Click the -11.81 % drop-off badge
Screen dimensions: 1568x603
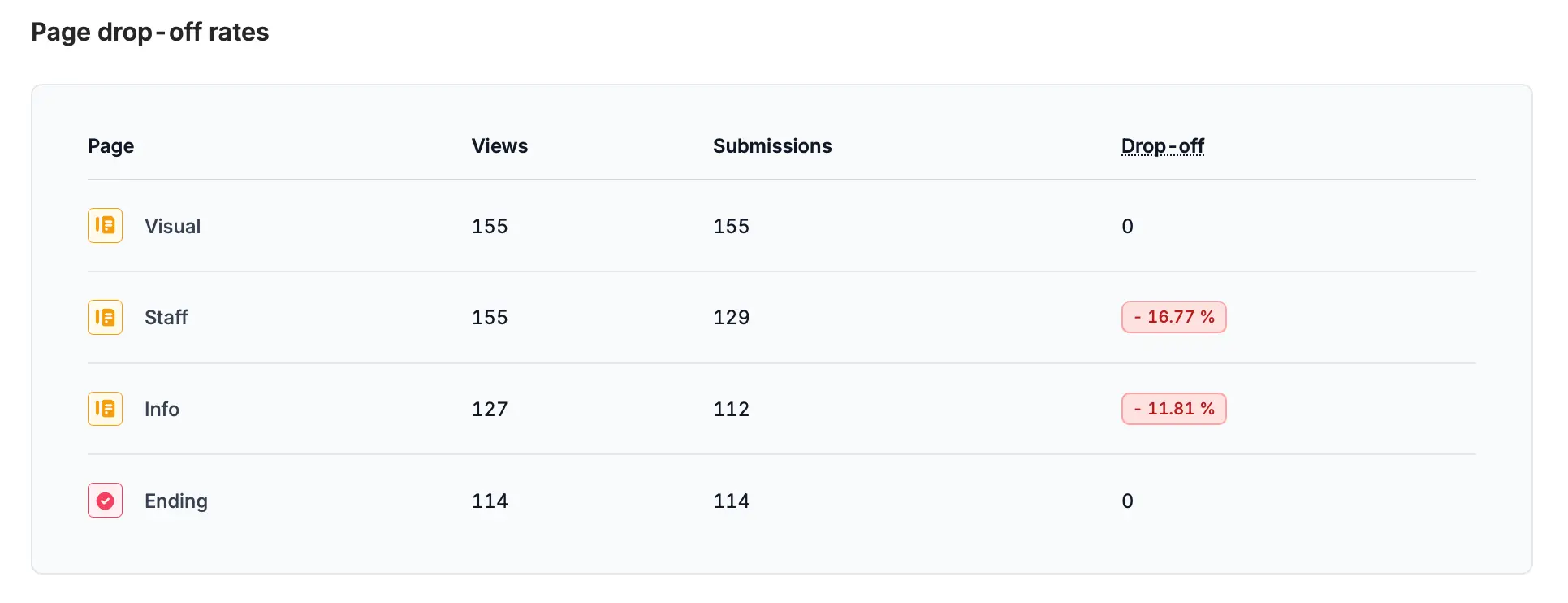coord(1173,409)
